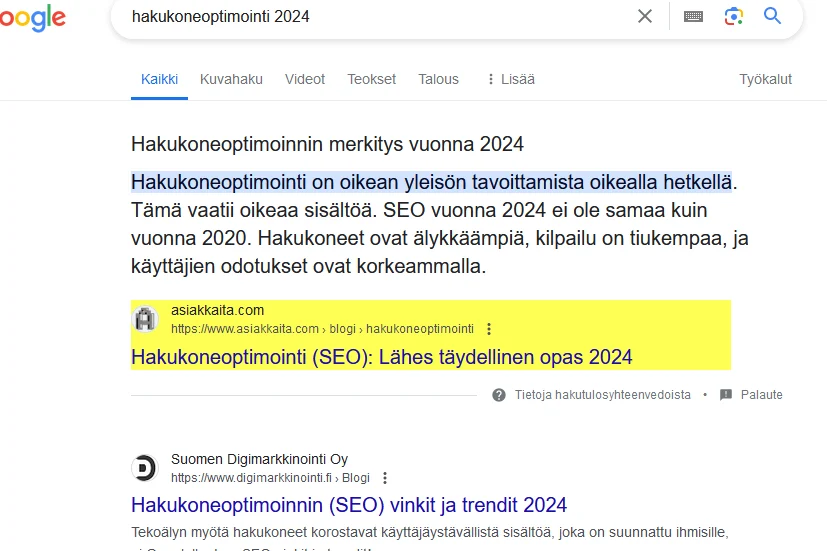This screenshot has width=827, height=551.
Task: Click the asiakkaita.com site favicon
Action: (145, 319)
